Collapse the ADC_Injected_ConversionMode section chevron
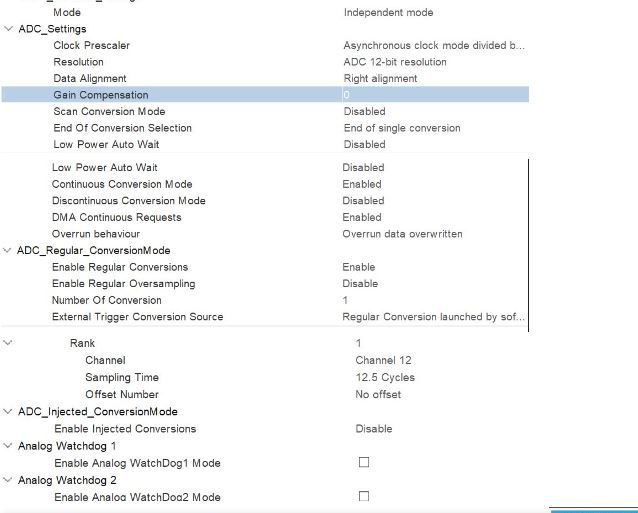Viewport: 638px width, 513px height. pyautogui.click(x=7, y=412)
